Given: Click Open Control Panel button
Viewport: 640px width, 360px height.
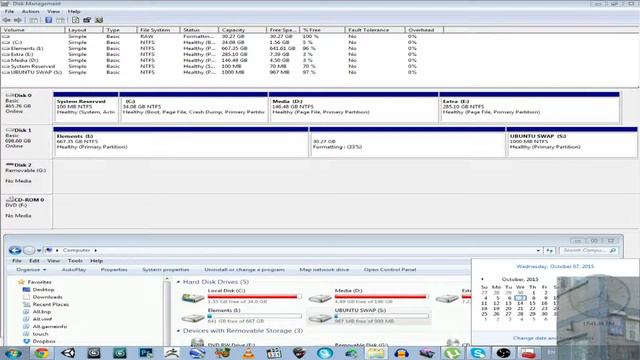Looking at the screenshot, I should [390, 270].
